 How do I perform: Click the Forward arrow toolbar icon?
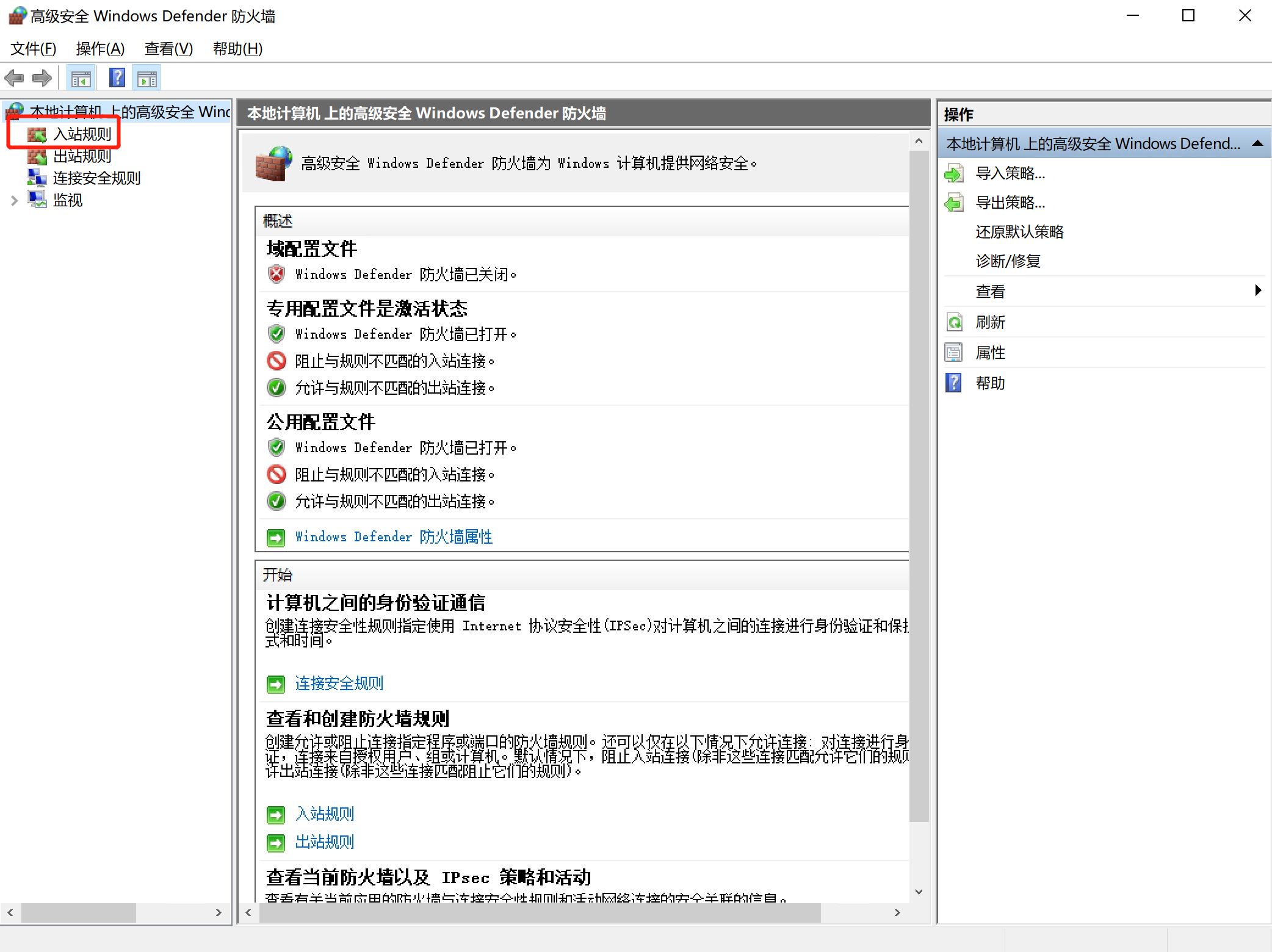pos(42,78)
